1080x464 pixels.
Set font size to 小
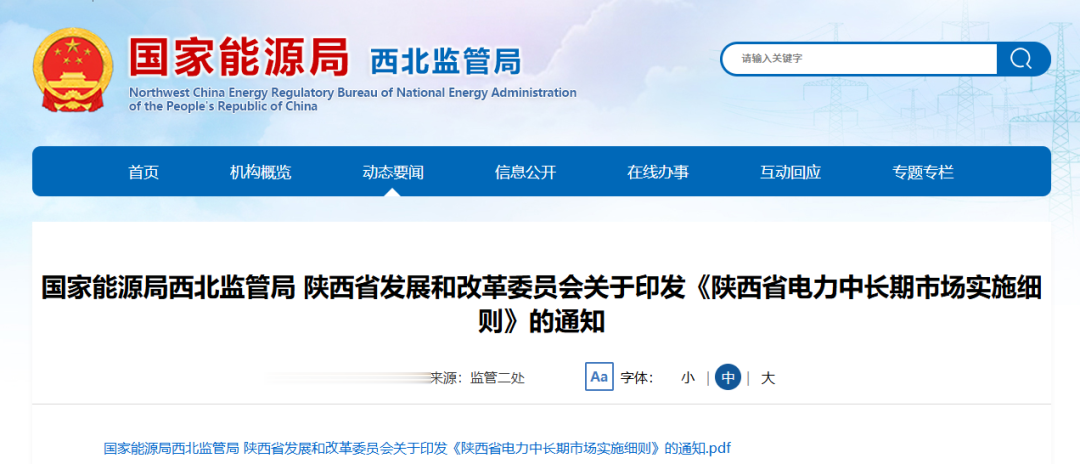click(x=687, y=378)
